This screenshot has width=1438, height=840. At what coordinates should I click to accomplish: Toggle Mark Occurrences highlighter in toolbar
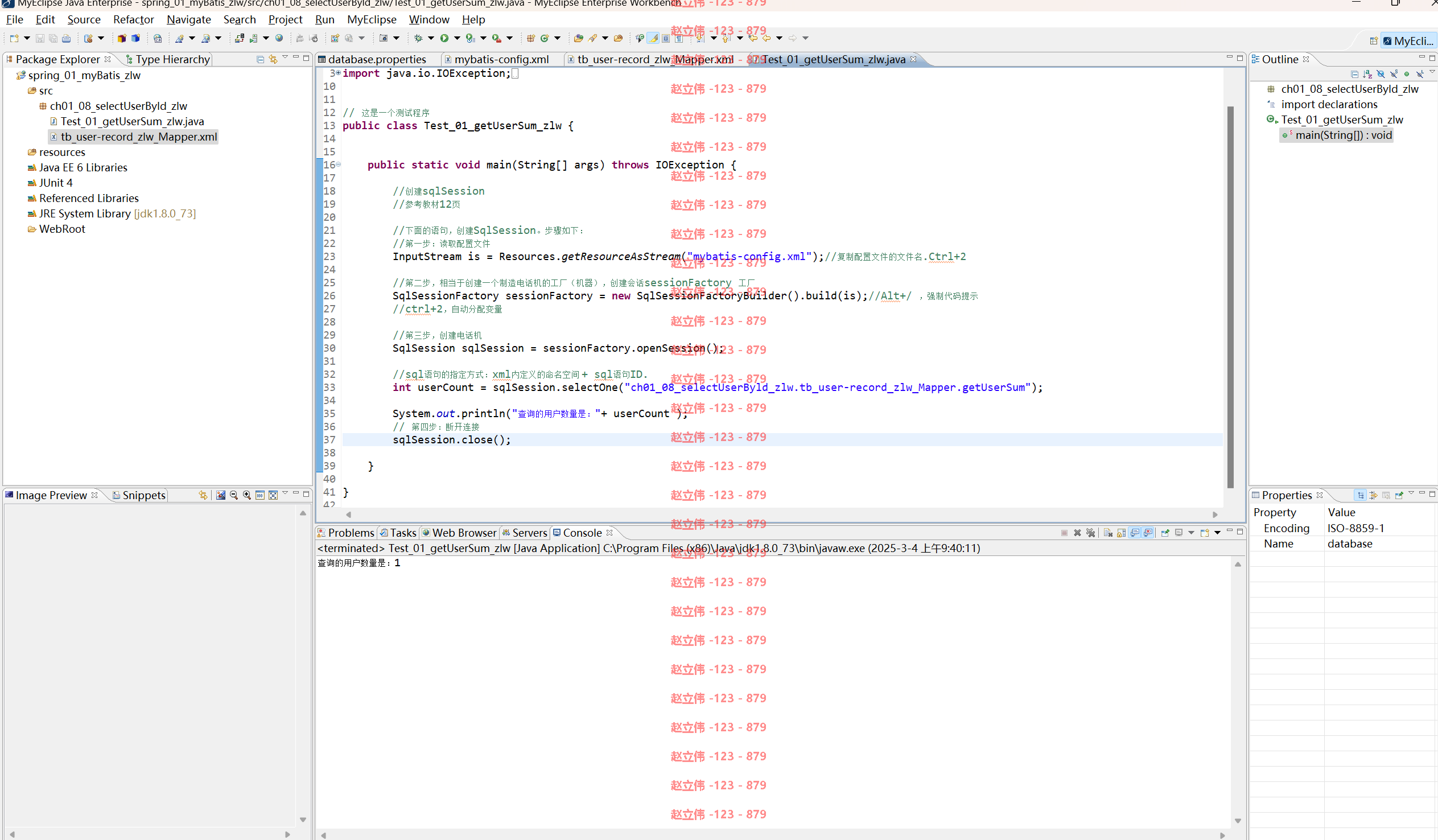653,38
